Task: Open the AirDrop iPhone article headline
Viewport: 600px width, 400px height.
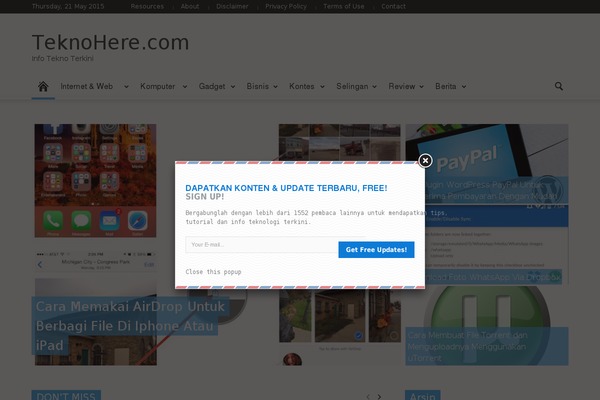Action: (130, 326)
